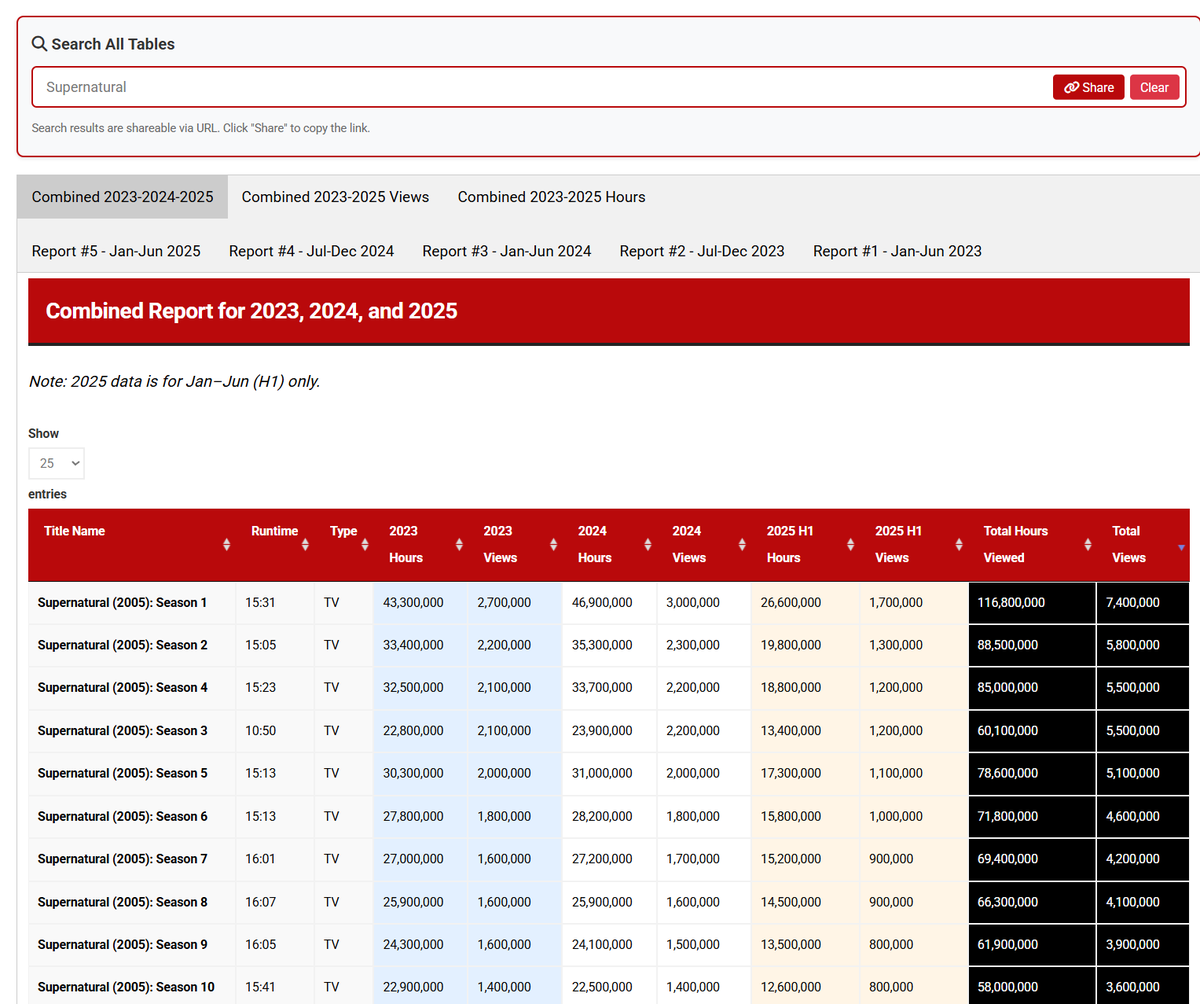Screen dimensions: 1200x1004
Task: Click Season 5 total hours 78,600,000
Action: coord(1007,773)
